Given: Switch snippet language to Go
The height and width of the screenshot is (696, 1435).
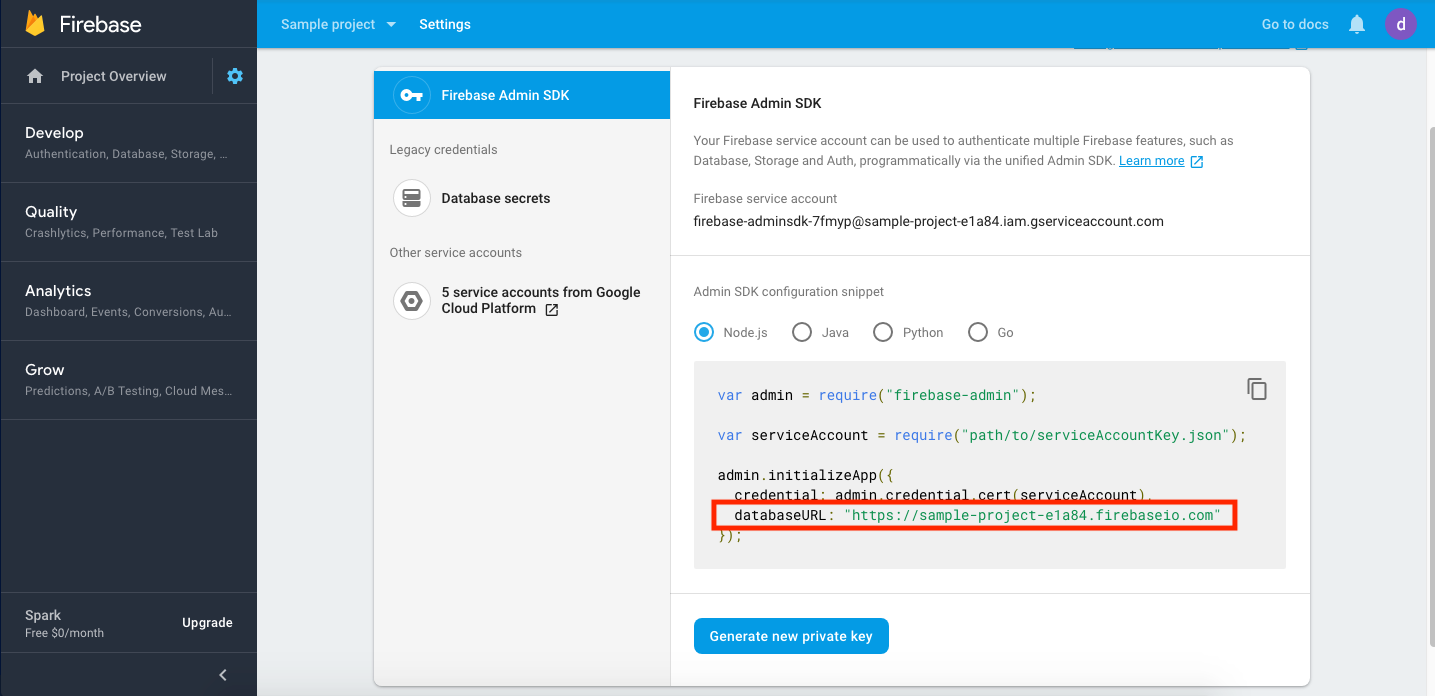Looking at the screenshot, I should click(x=977, y=332).
